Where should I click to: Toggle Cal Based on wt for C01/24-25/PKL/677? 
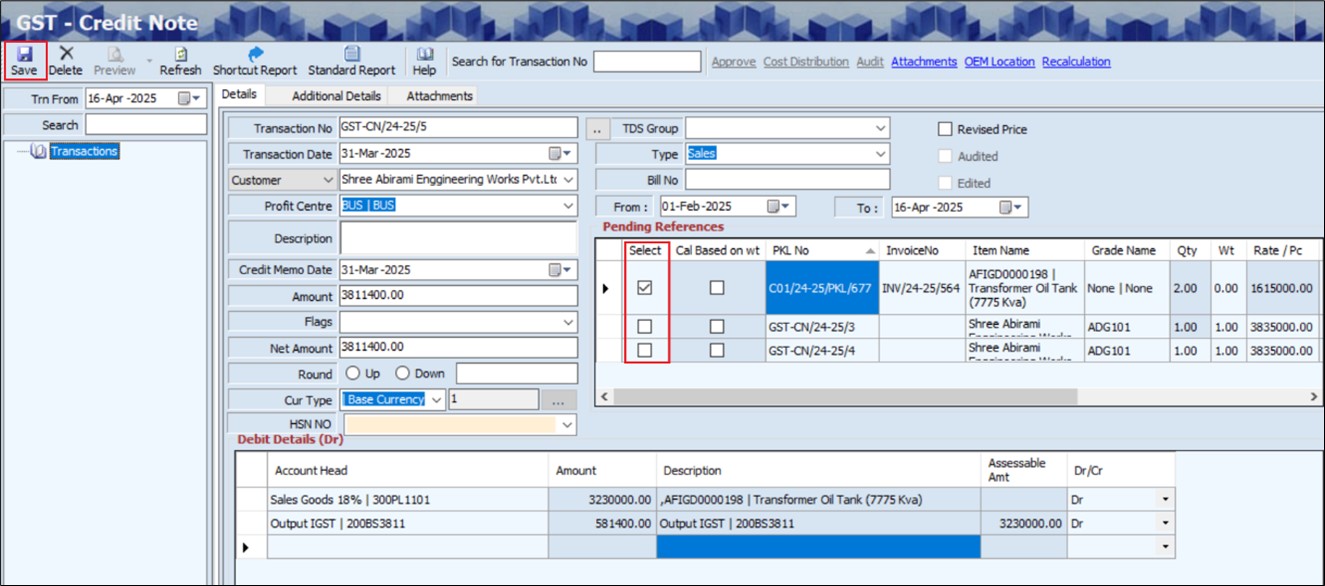(x=717, y=288)
